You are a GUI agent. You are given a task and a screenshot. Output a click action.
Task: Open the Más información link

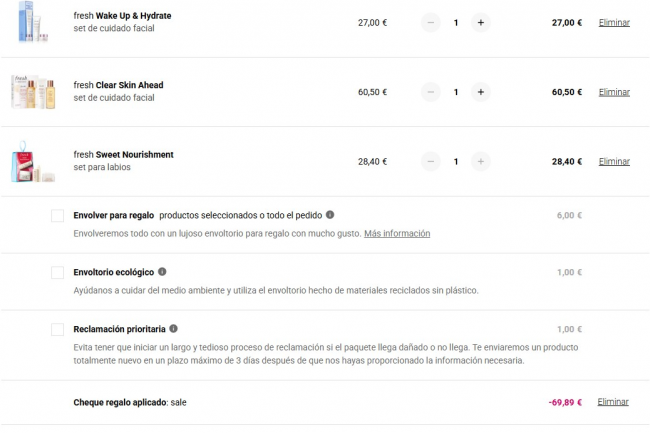(397, 233)
